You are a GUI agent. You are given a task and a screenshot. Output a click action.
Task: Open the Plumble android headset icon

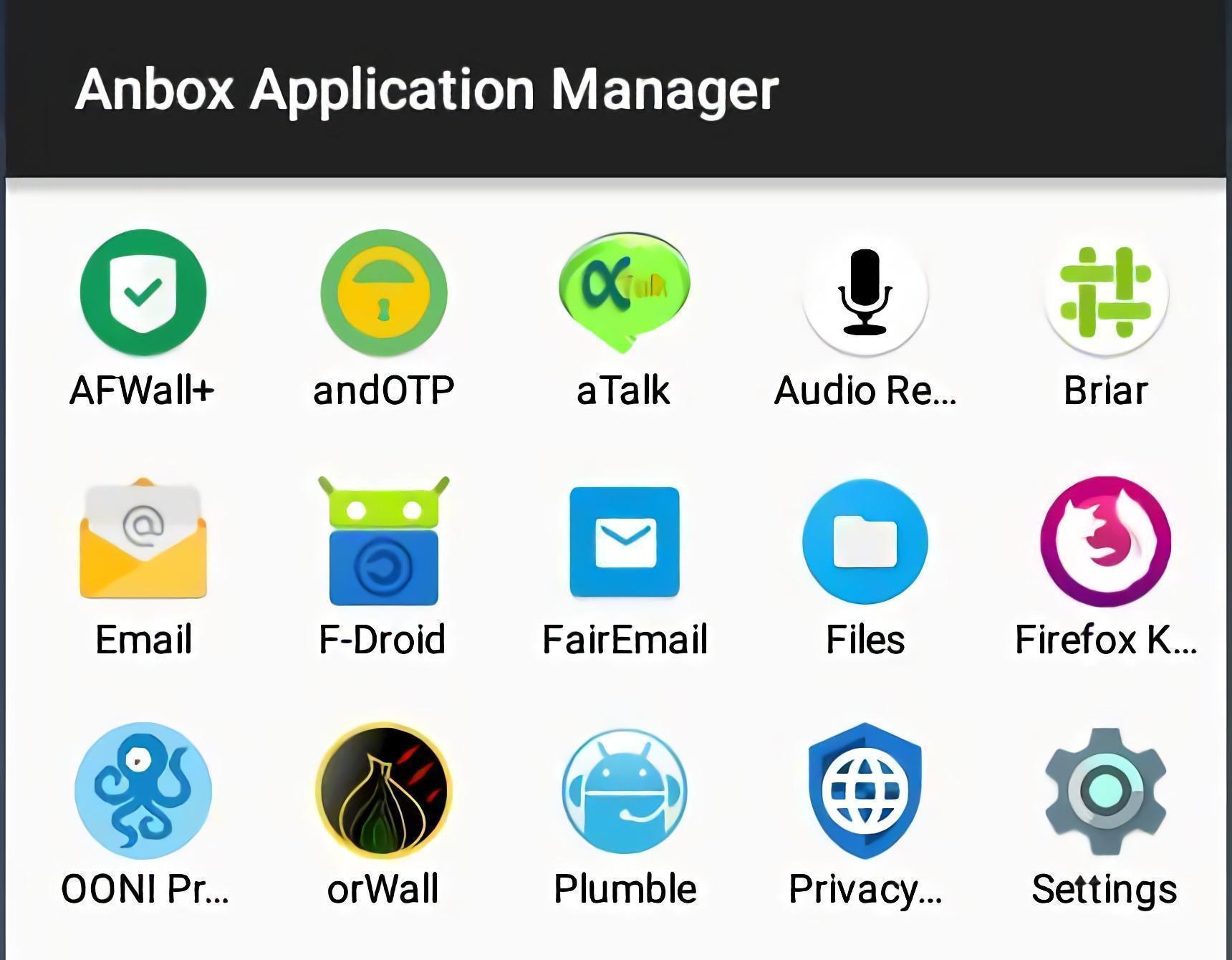(624, 790)
